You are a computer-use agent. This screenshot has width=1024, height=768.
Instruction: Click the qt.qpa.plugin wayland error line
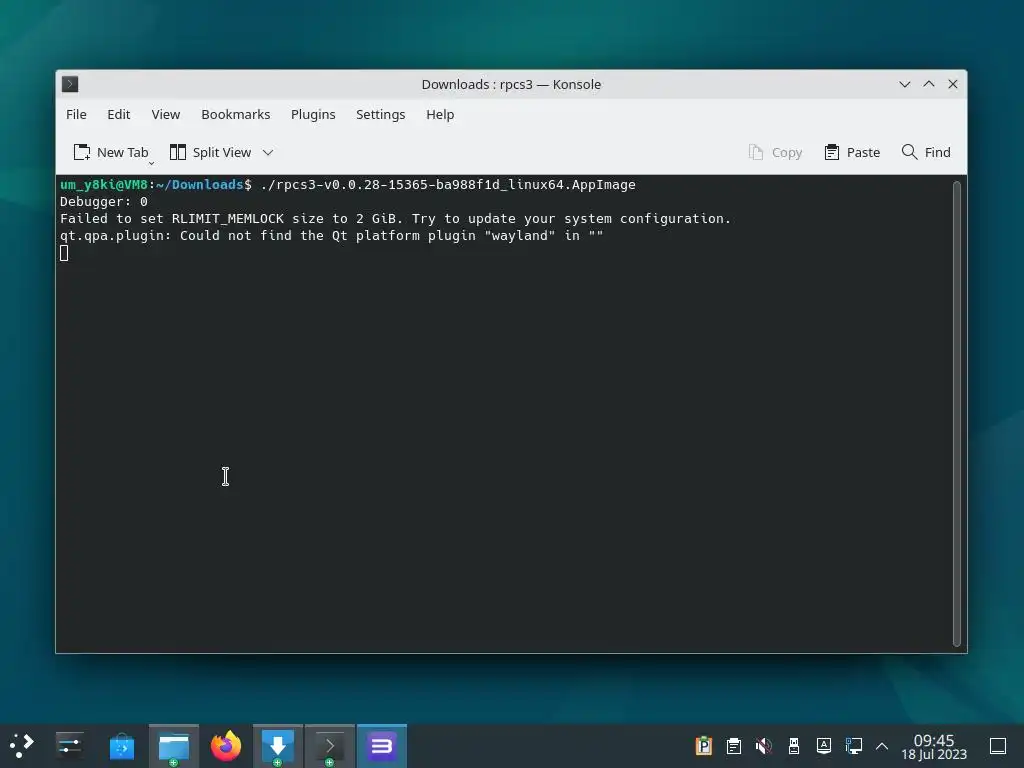332,236
